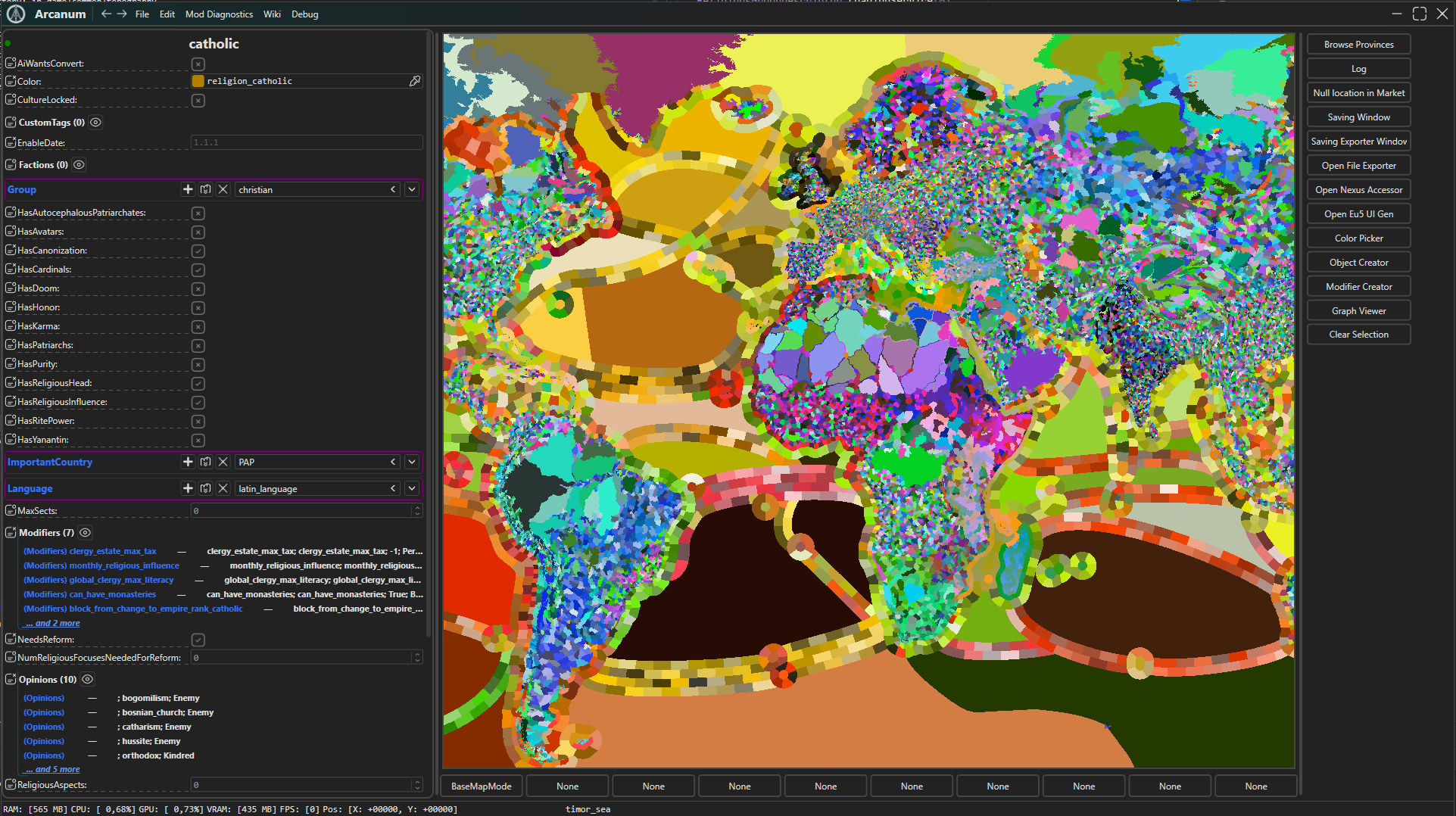Clear the ImportantCountry value with the X icon

pyautogui.click(x=223, y=462)
